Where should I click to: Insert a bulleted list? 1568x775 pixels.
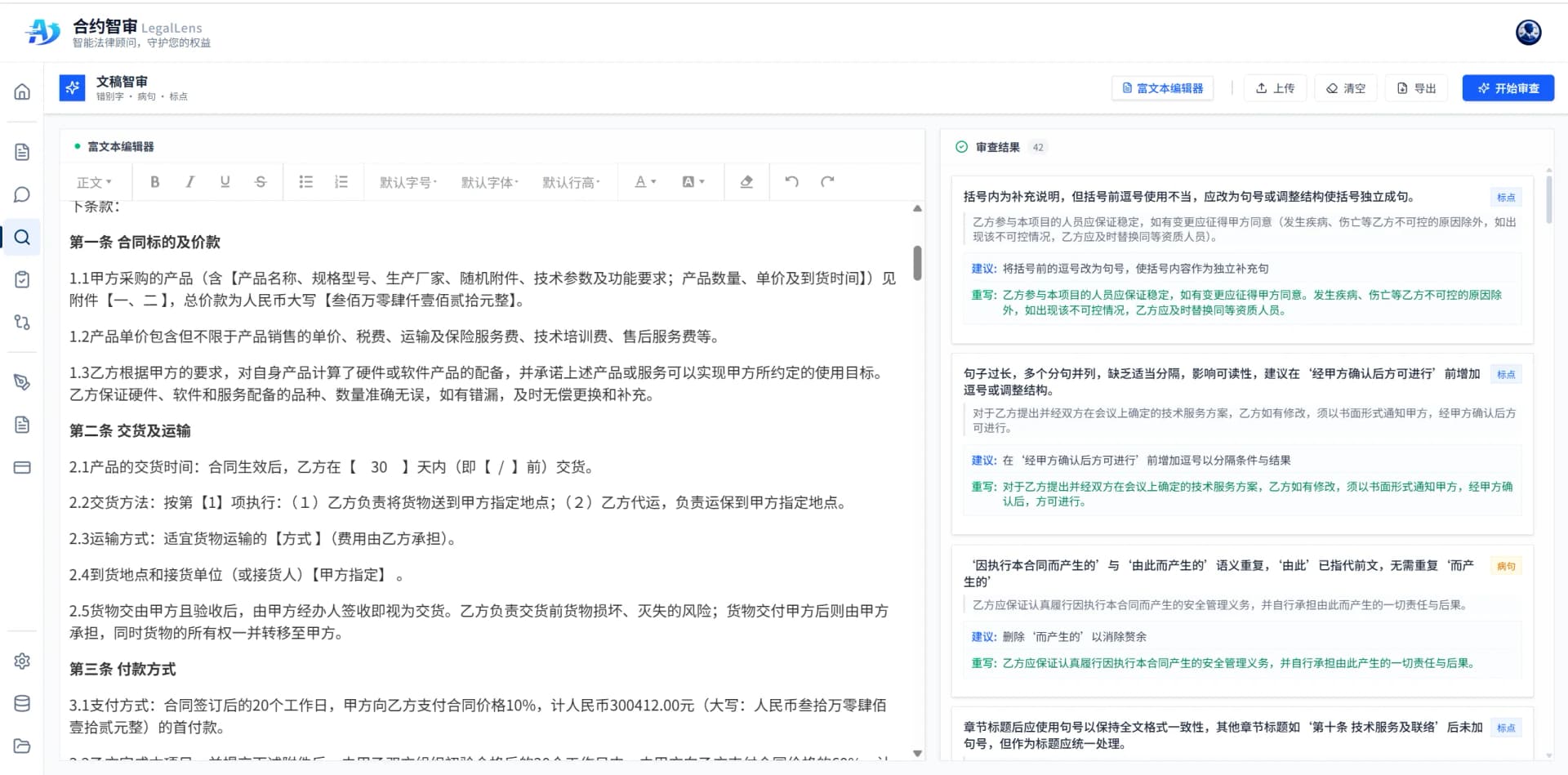click(306, 182)
